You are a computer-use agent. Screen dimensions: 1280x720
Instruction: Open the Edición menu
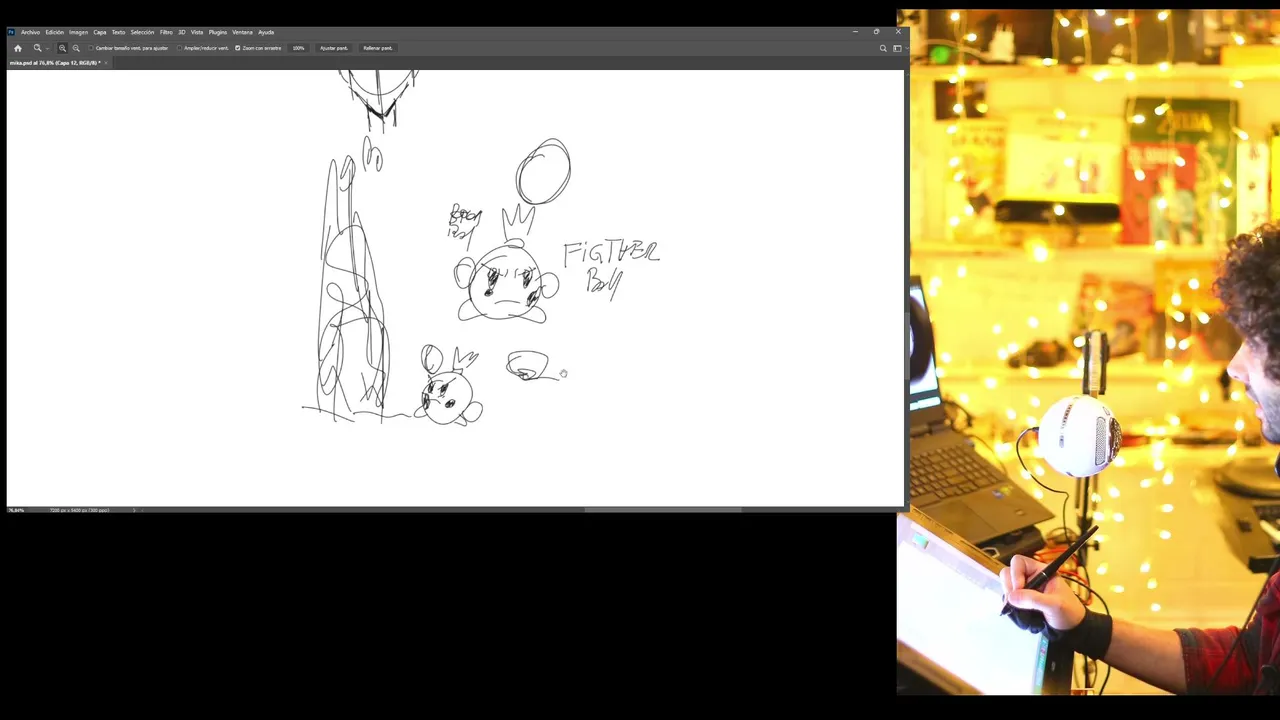54,32
